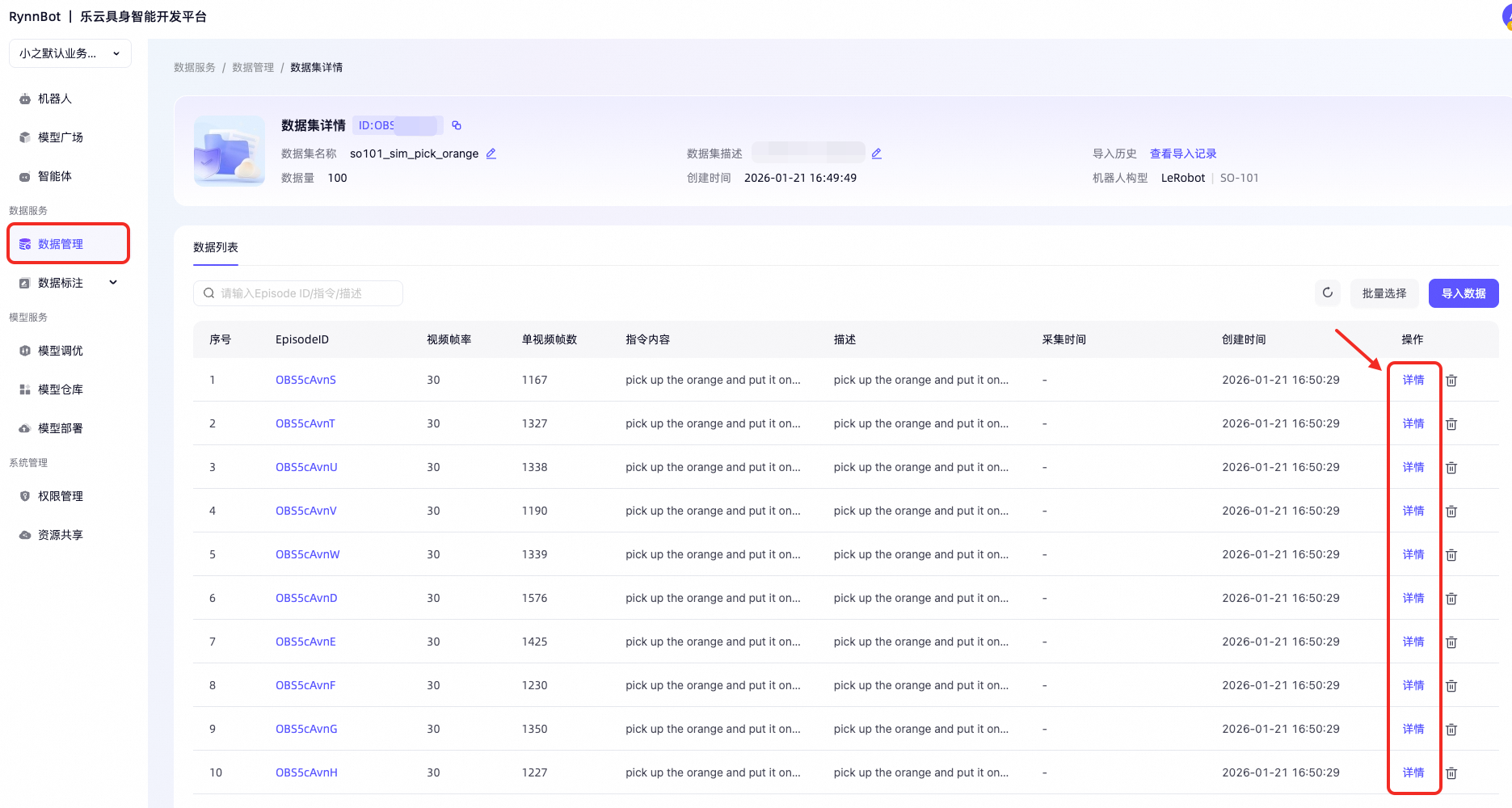1512x808 pixels.
Task: Delete episode OBS5cAvnS row
Action: pos(1451,381)
